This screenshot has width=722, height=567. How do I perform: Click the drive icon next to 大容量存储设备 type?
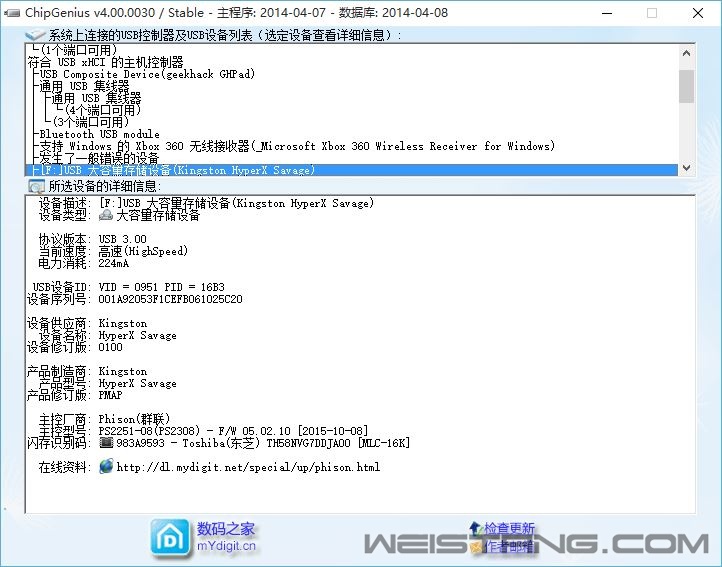coord(106,215)
